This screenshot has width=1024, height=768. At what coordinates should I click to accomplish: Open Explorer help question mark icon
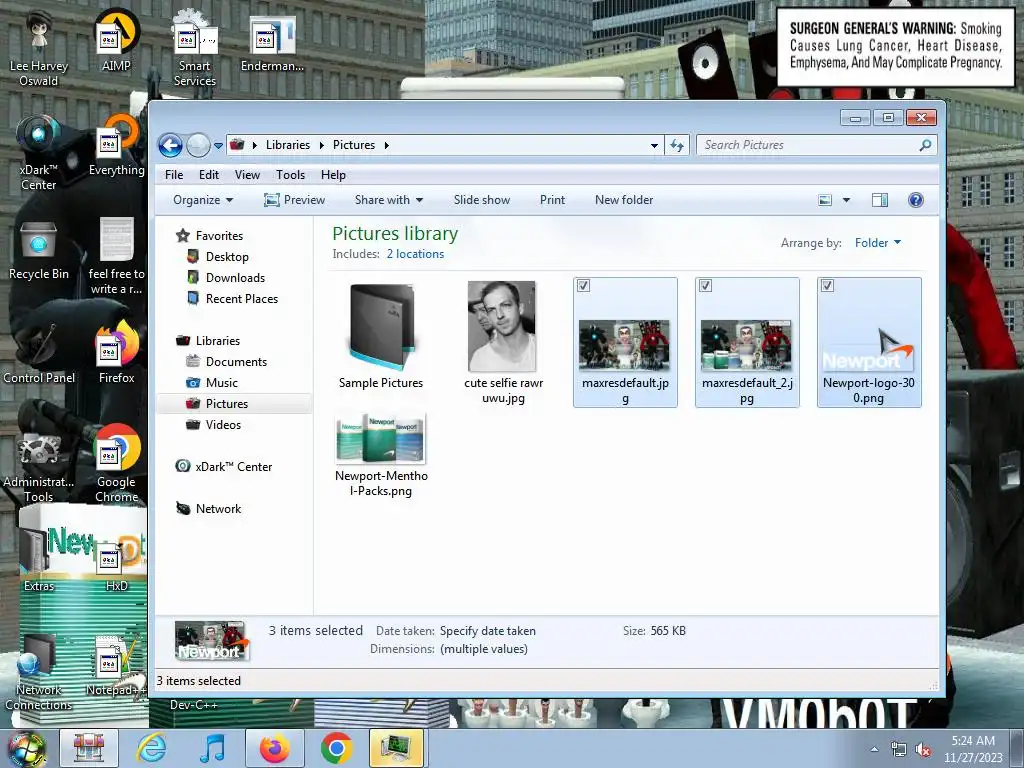pyautogui.click(x=916, y=200)
